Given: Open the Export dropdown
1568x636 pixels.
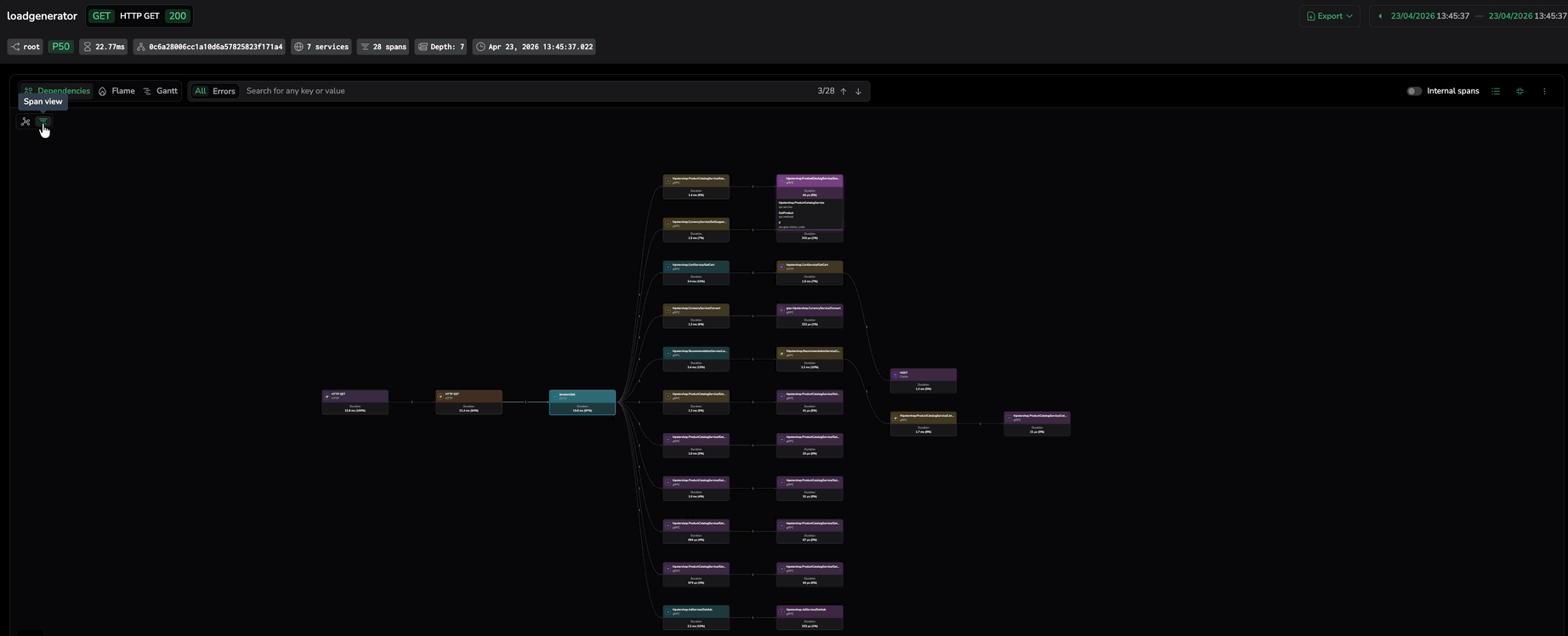Looking at the screenshot, I should pyautogui.click(x=1329, y=16).
